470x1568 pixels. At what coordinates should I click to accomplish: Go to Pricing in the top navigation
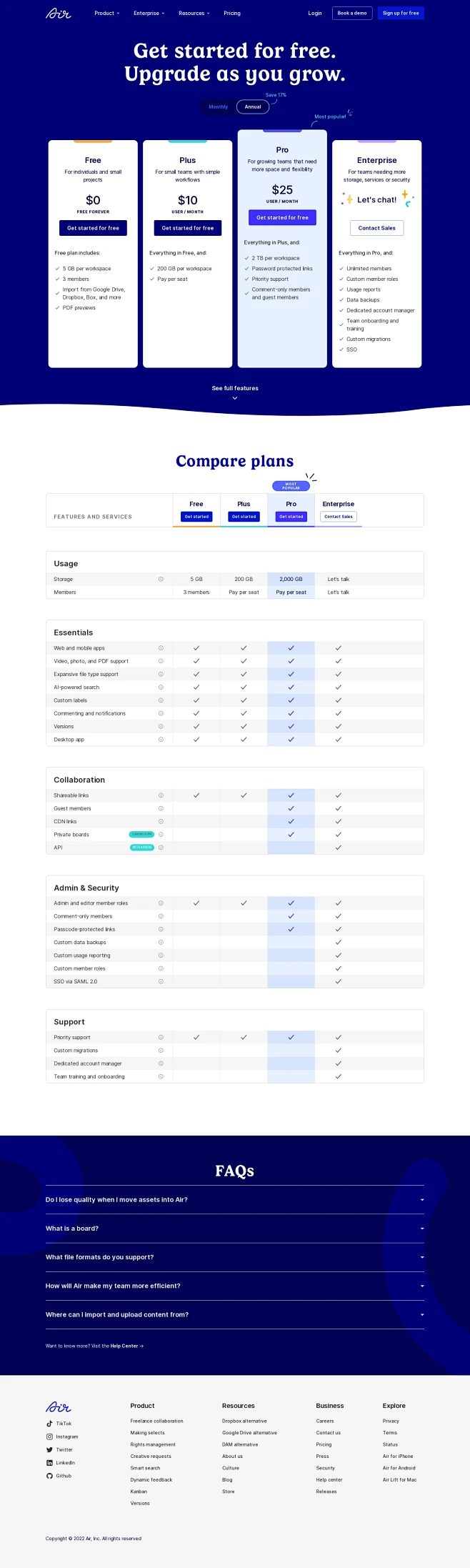pyautogui.click(x=232, y=13)
